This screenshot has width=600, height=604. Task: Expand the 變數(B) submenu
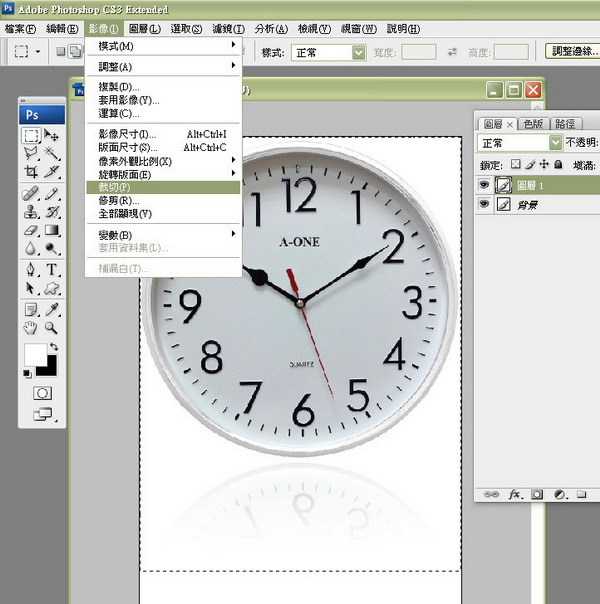click(x=163, y=235)
